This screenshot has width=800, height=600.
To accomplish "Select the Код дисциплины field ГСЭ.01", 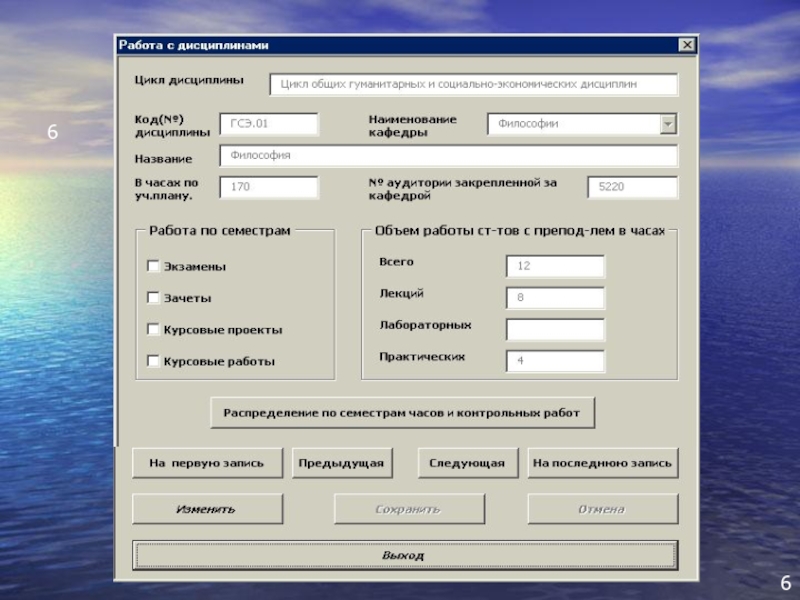I will pyautogui.click(x=269, y=124).
